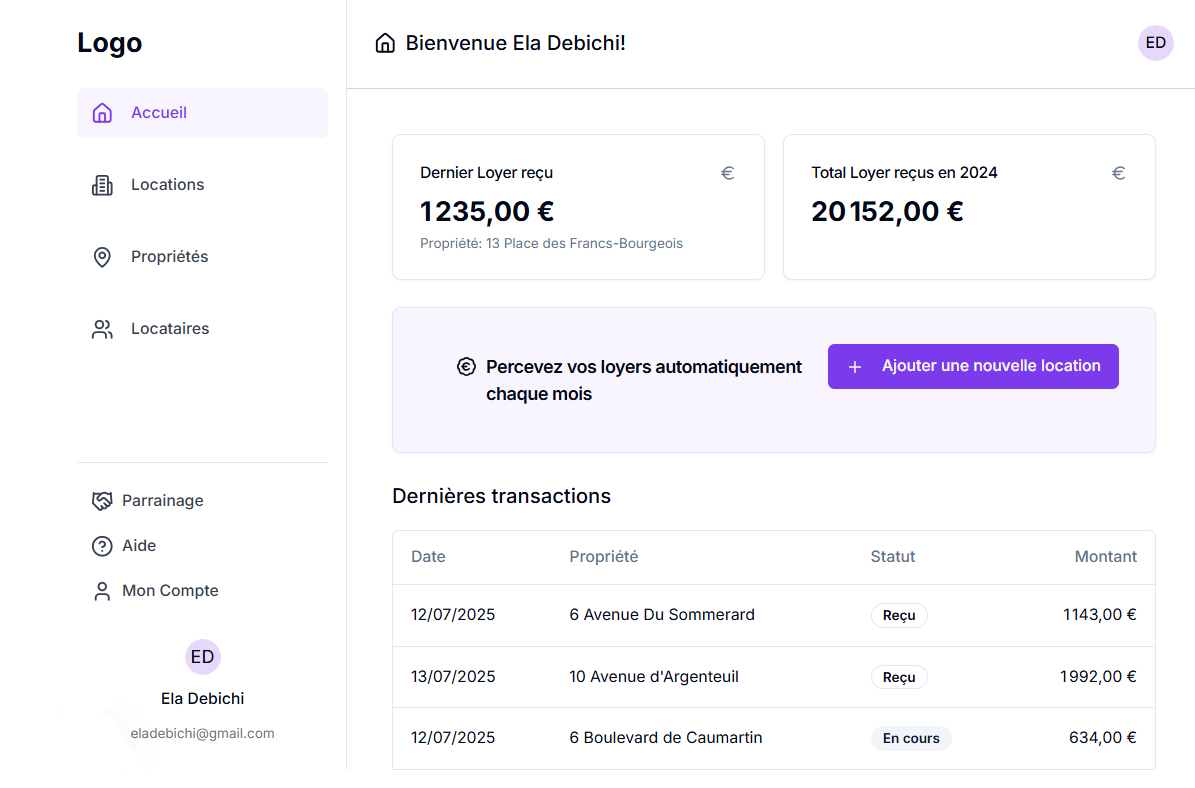Screen dimensions: 1195x788
Task: Open the Mon Compte link
Action: tap(170, 591)
